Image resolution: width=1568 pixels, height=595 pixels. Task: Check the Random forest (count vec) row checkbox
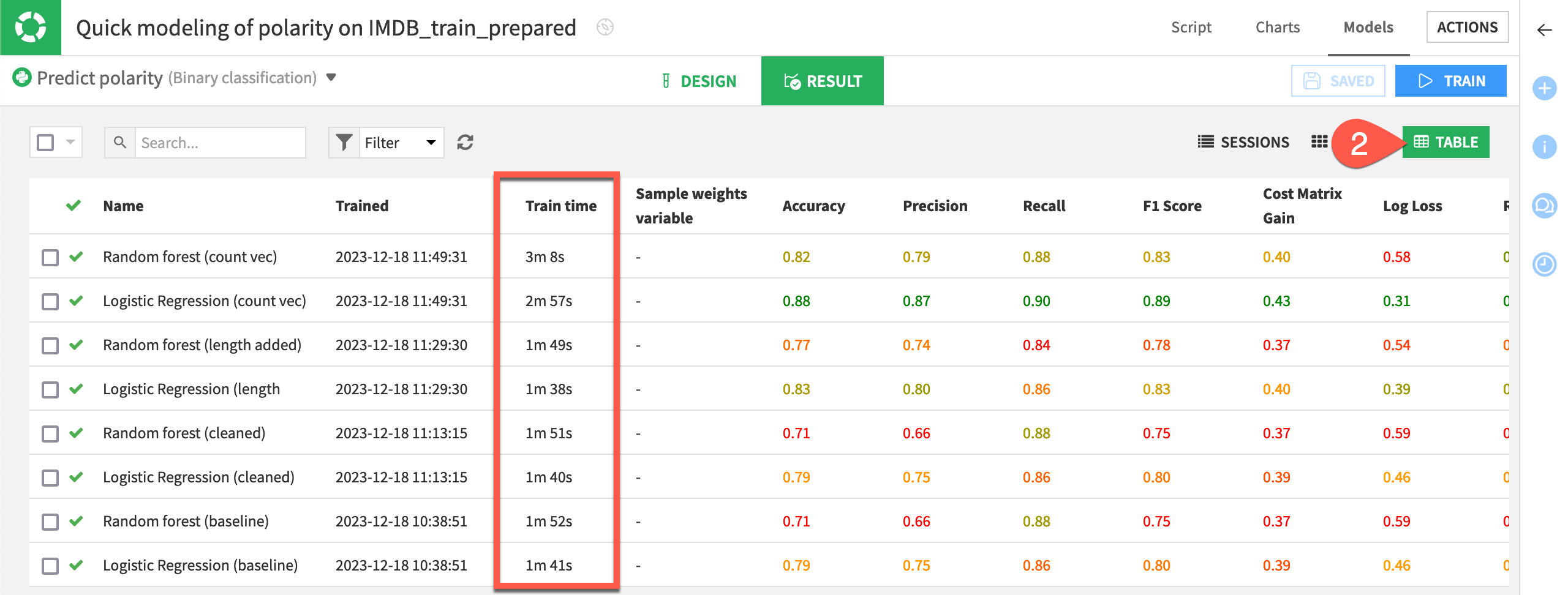(50, 257)
